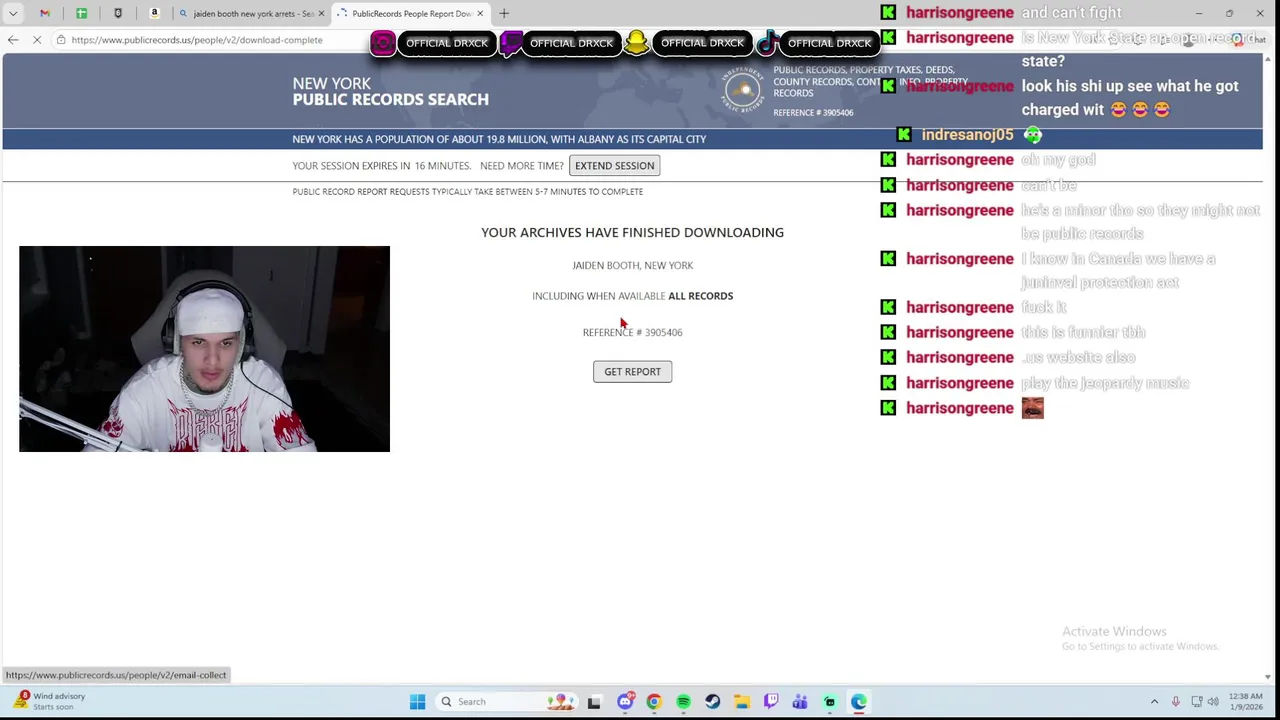Click the reference # 3905406 under ALL RECORDS
1280x720 pixels.
point(632,333)
